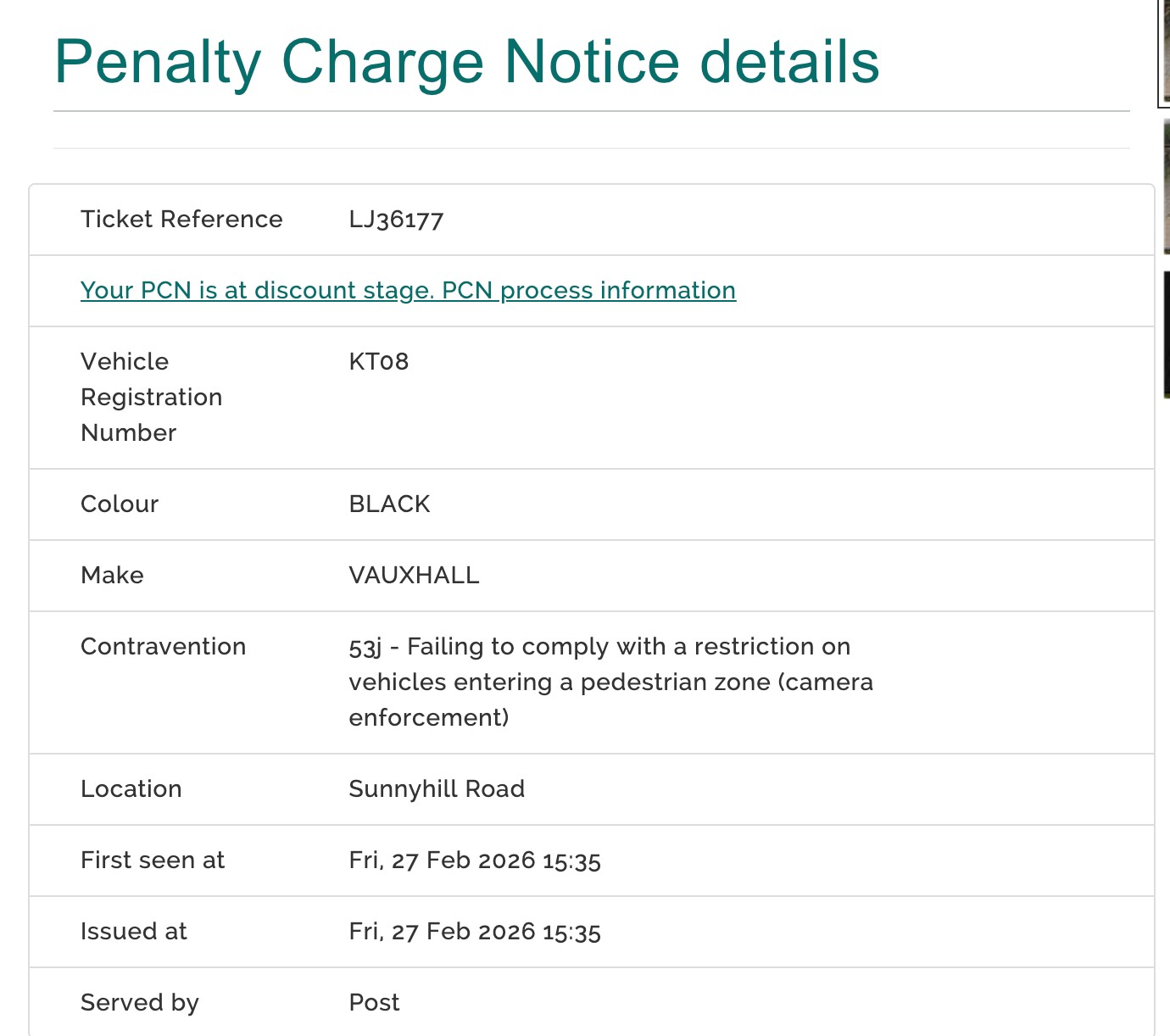
Task: Click the Make row label
Action: [112, 576]
